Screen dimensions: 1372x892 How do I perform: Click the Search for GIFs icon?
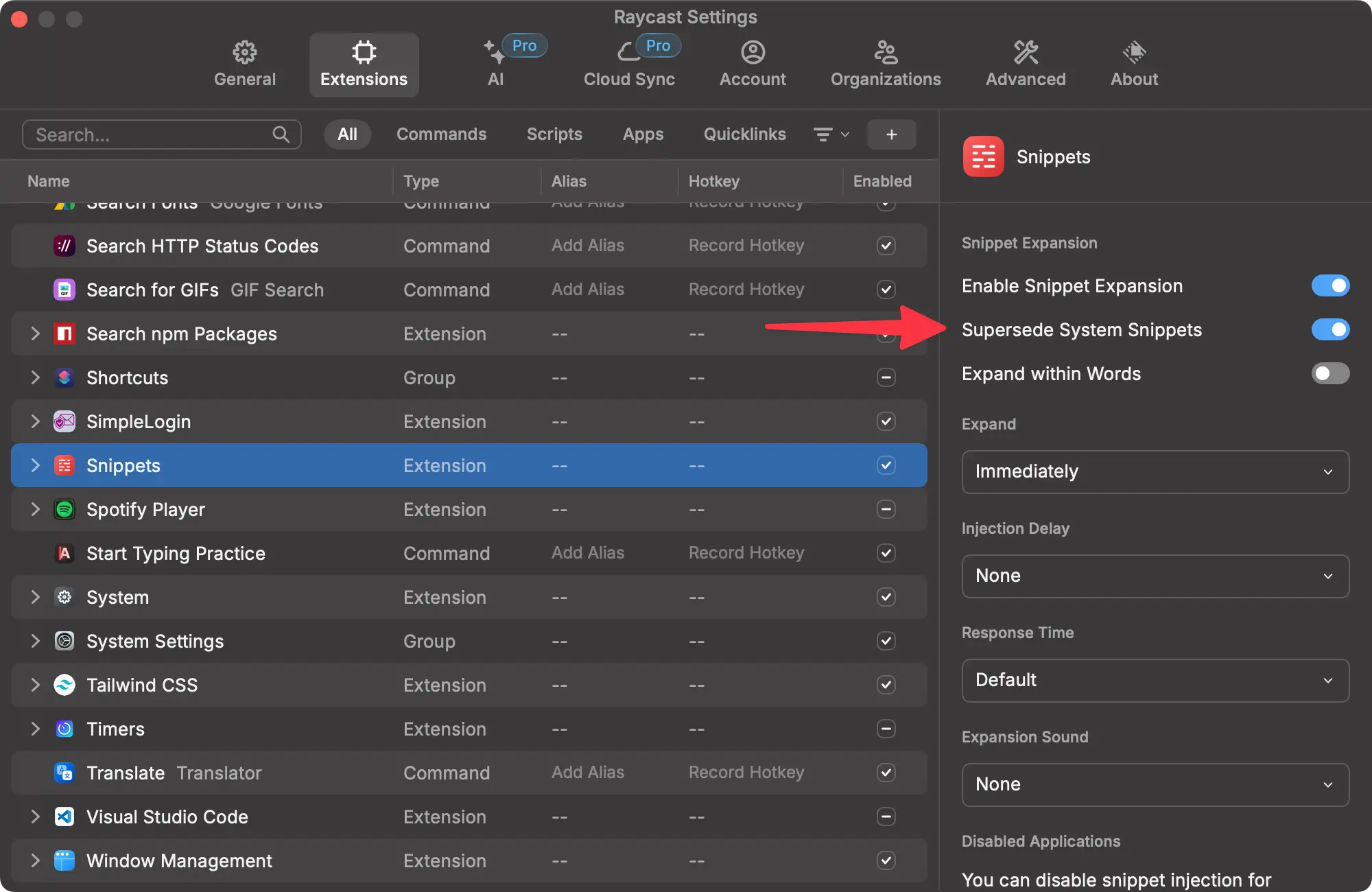point(64,290)
